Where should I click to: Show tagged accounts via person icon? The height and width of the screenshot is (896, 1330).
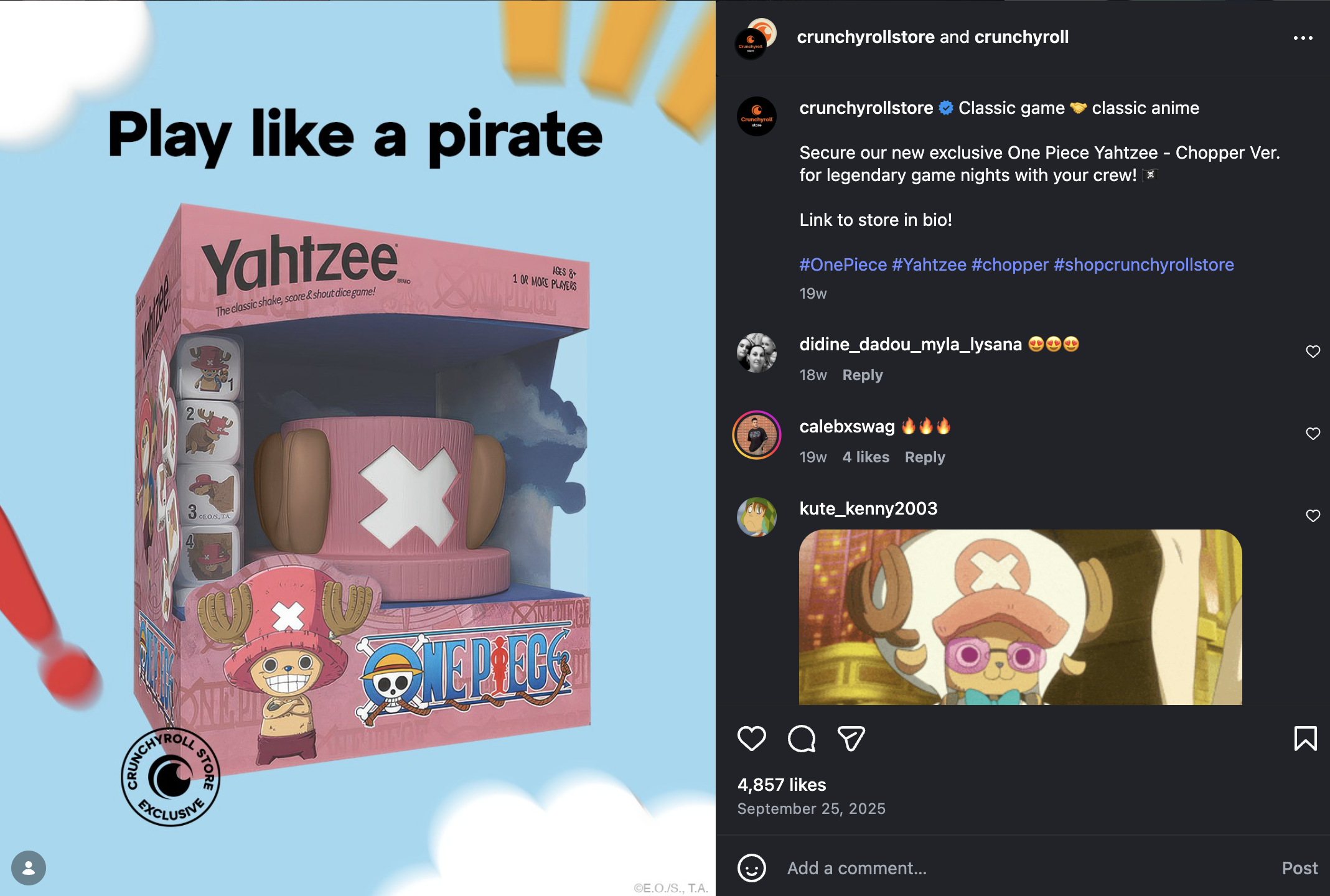[29, 867]
